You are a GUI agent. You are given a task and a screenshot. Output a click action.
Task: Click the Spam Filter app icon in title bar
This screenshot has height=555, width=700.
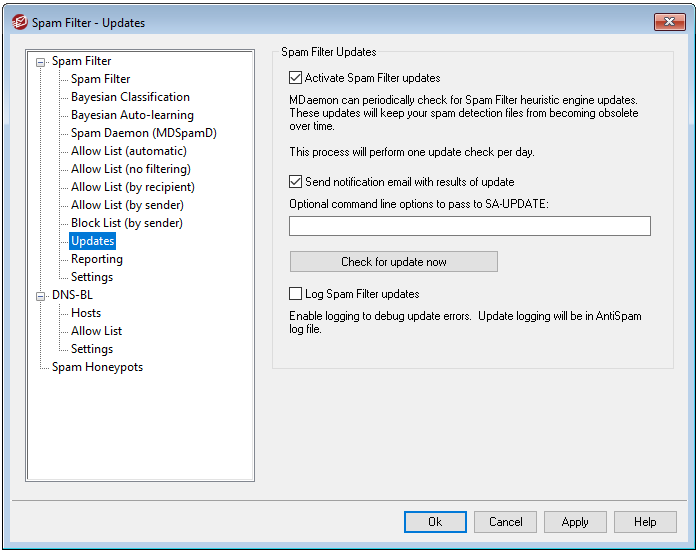coord(19,22)
